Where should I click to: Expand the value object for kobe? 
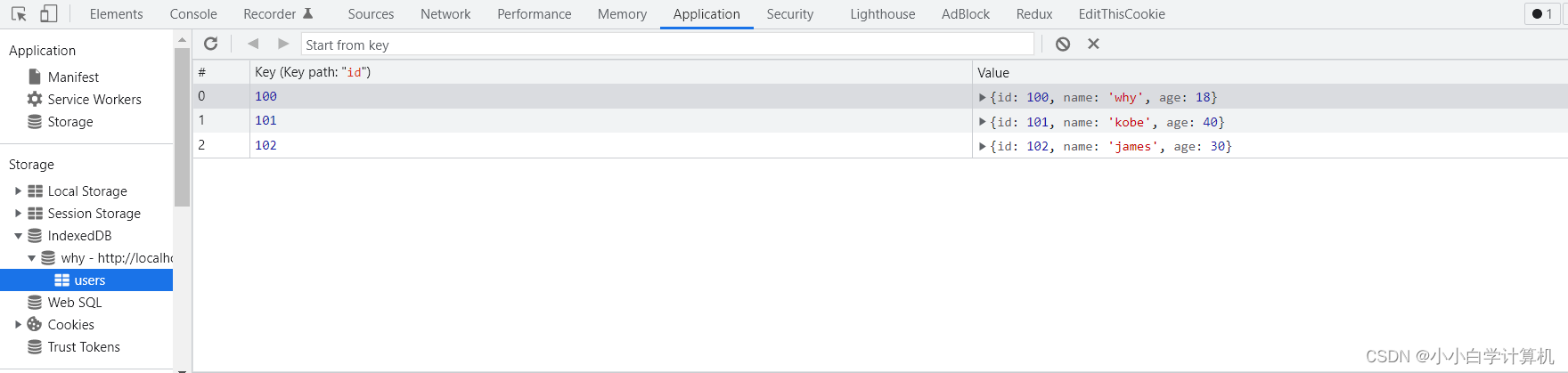982,122
